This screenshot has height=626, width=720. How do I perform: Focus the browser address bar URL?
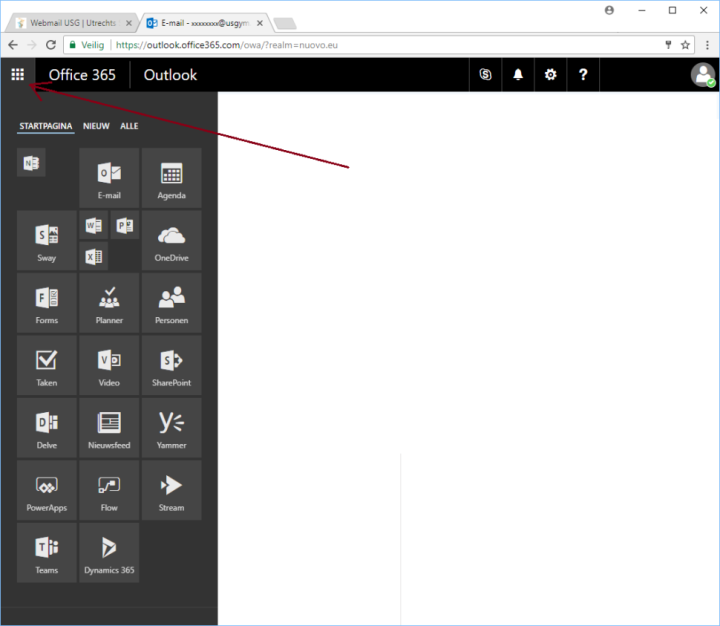227,45
